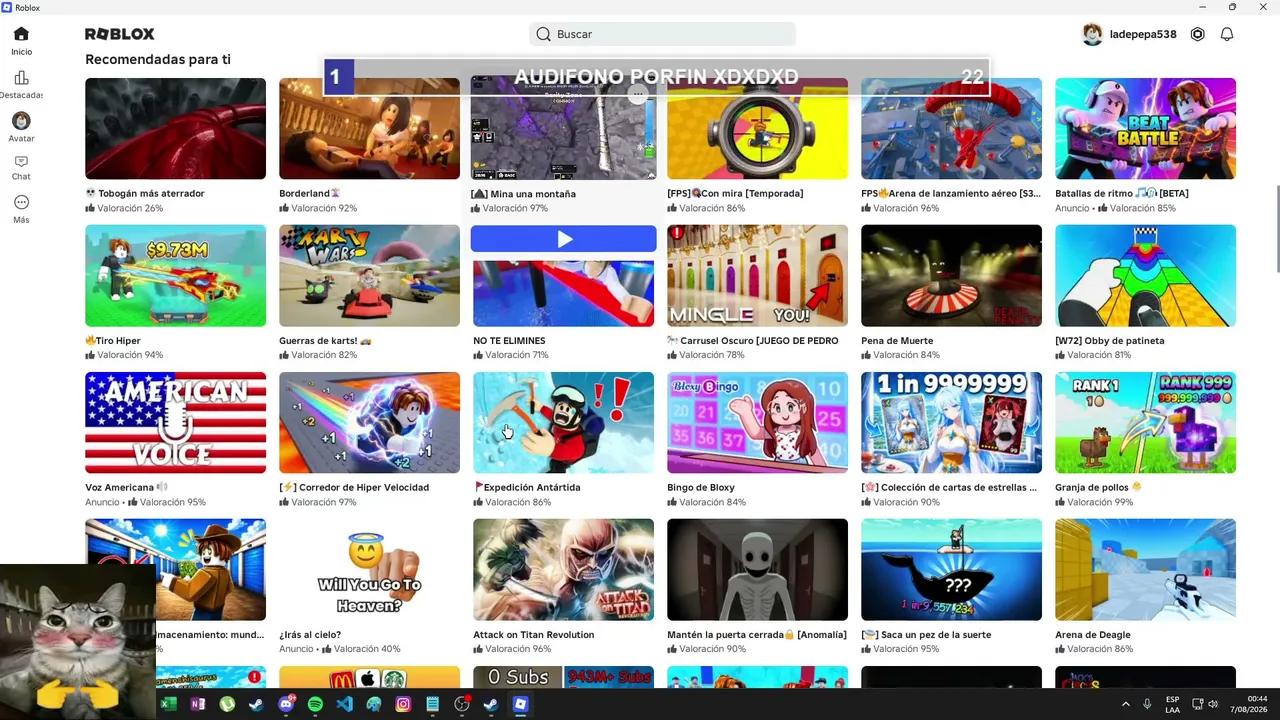This screenshot has height=720, width=1280.
Task: Play NO TE ELIMINES with the blue button
Action: pos(564,239)
